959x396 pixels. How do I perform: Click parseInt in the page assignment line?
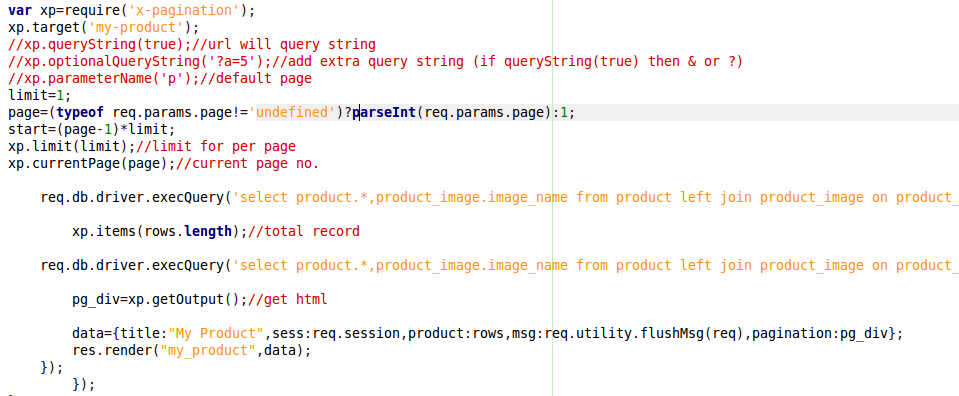pyautogui.click(x=383, y=113)
